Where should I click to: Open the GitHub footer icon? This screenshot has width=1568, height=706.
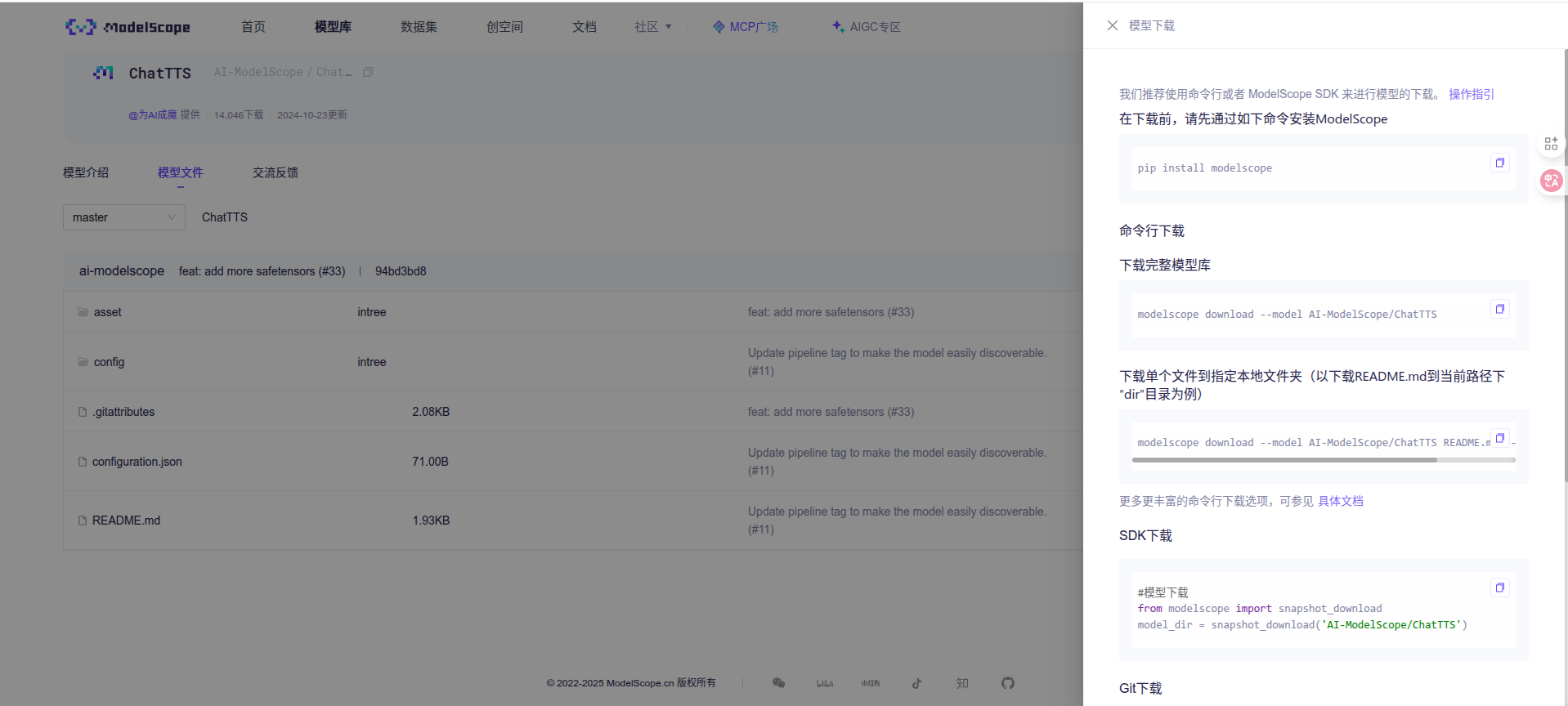[x=1008, y=683]
